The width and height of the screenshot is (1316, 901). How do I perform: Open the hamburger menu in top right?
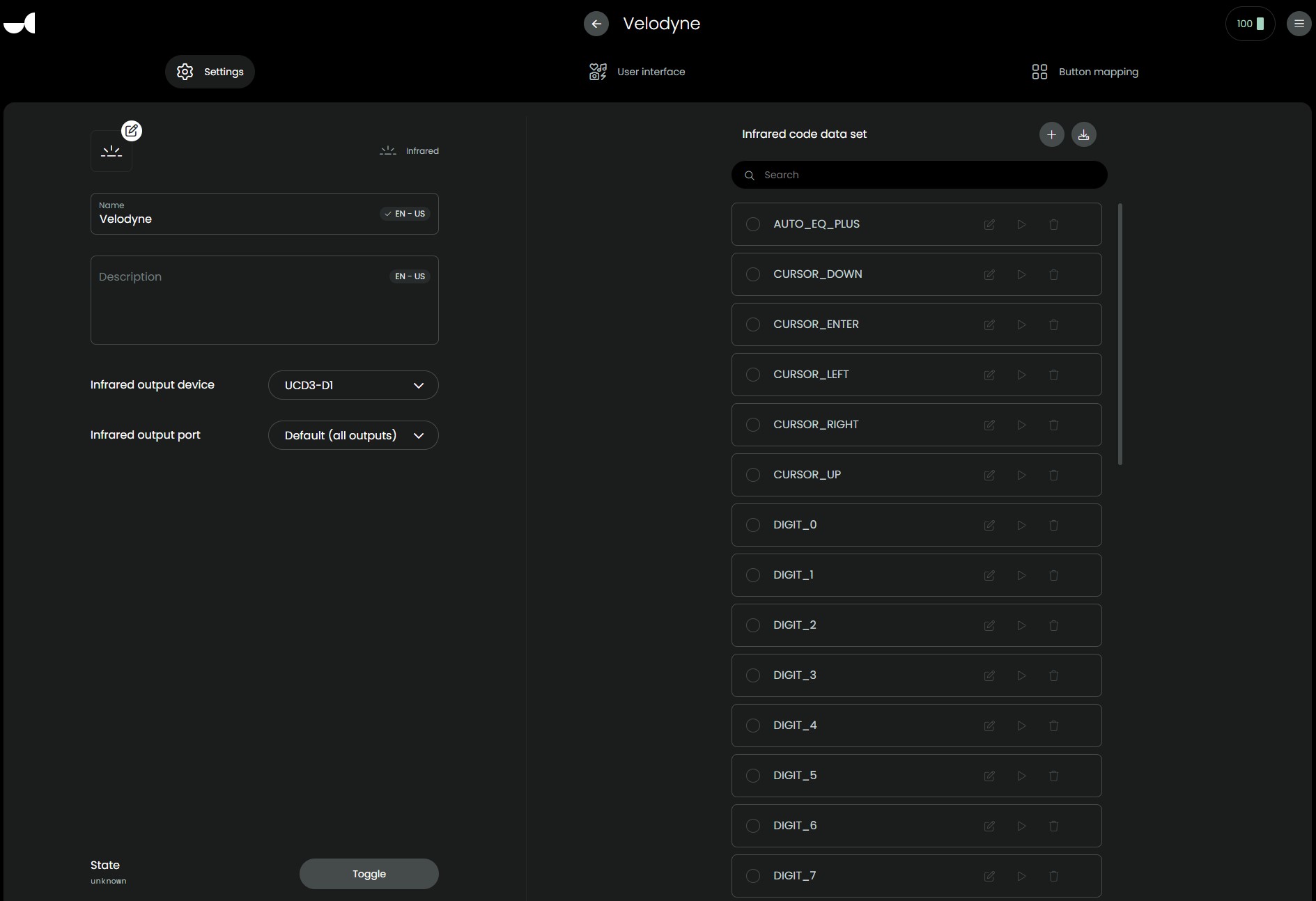[1299, 24]
